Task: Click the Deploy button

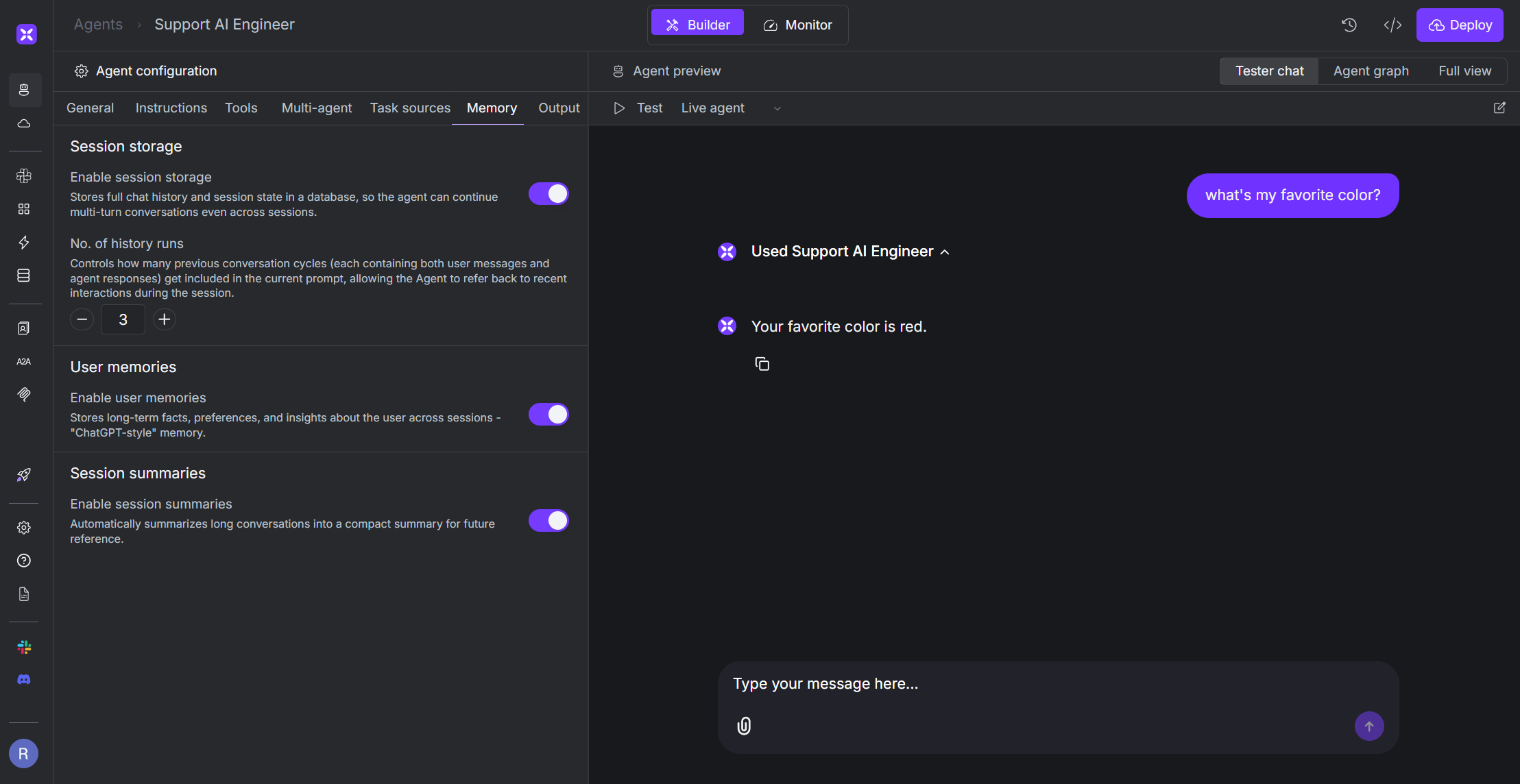Action: [1460, 25]
